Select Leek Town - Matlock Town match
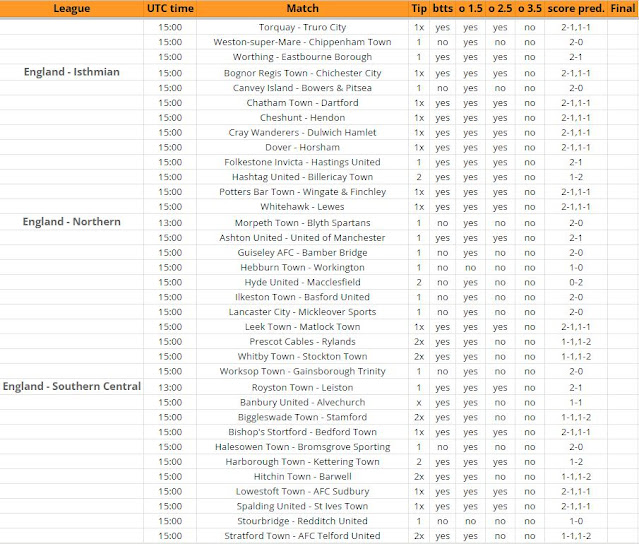Viewport: 639px width, 544px height. click(x=302, y=327)
